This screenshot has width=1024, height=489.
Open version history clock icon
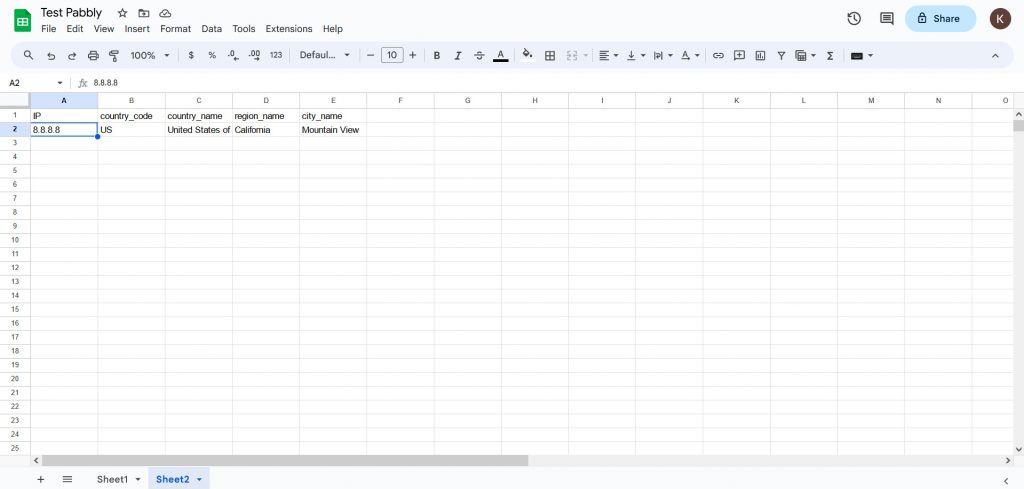pyautogui.click(x=854, y=18)
